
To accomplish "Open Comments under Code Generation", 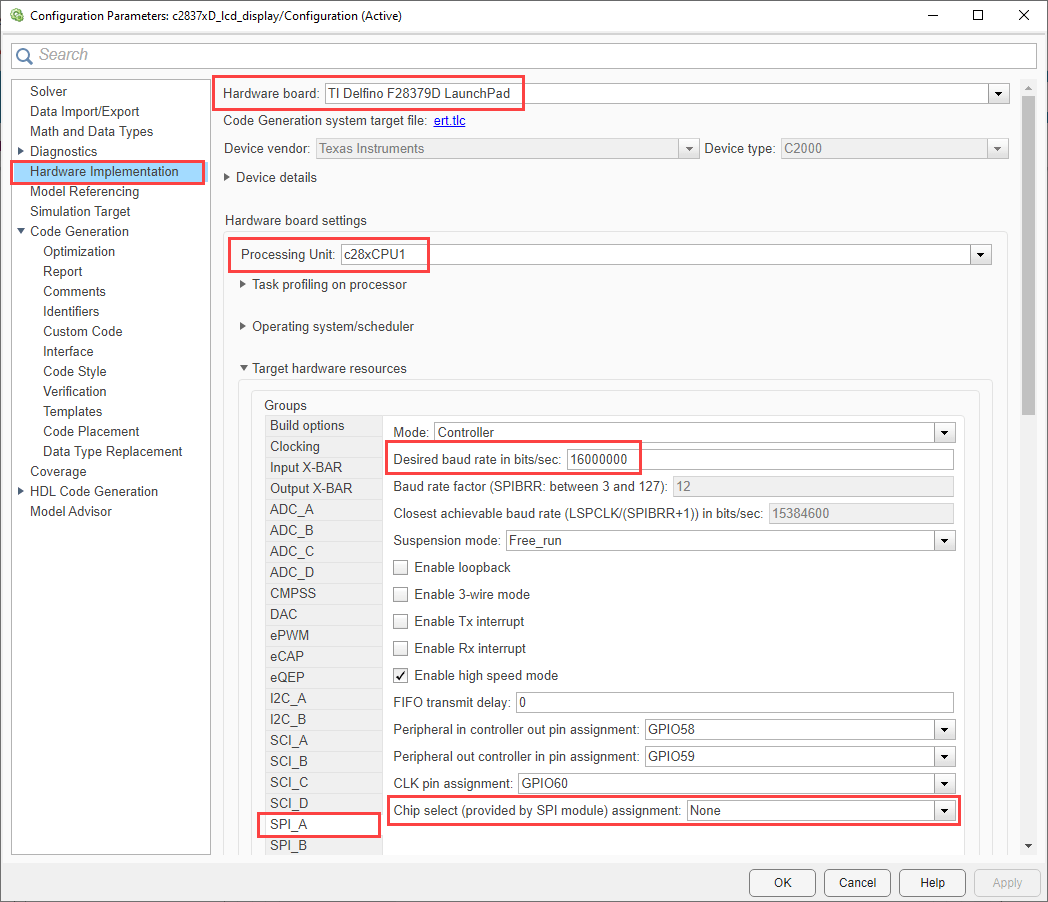I will point(74,291).
